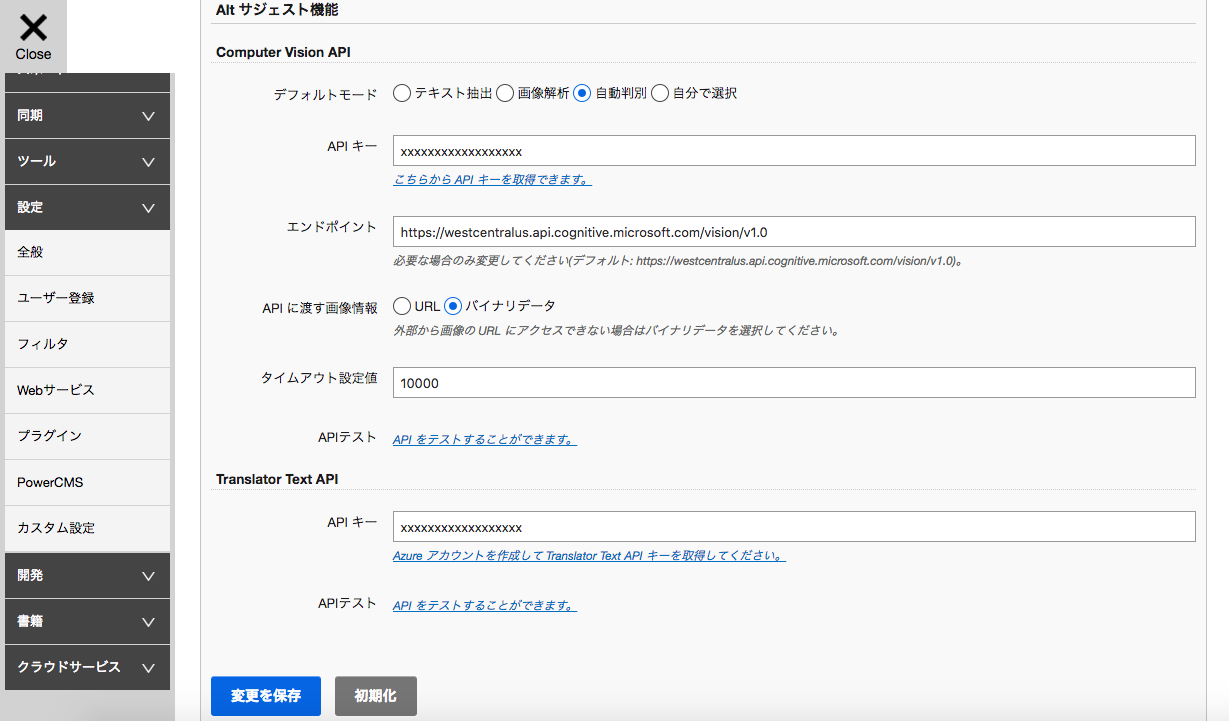The height and width of the screenshot is (721, 1229).
Task: Click the API に渡す画像情報 label
Action: coord(320,308)
